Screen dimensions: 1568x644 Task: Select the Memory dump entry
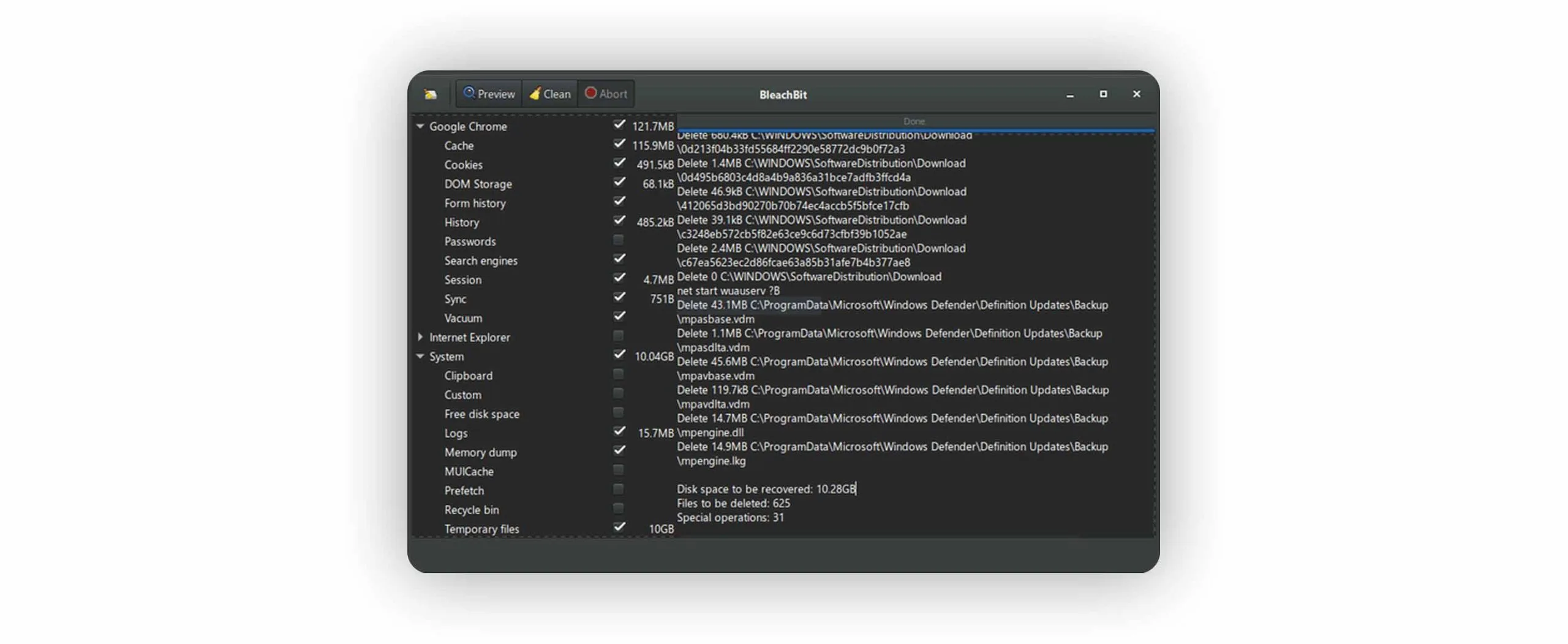click(x=480, y=452)
